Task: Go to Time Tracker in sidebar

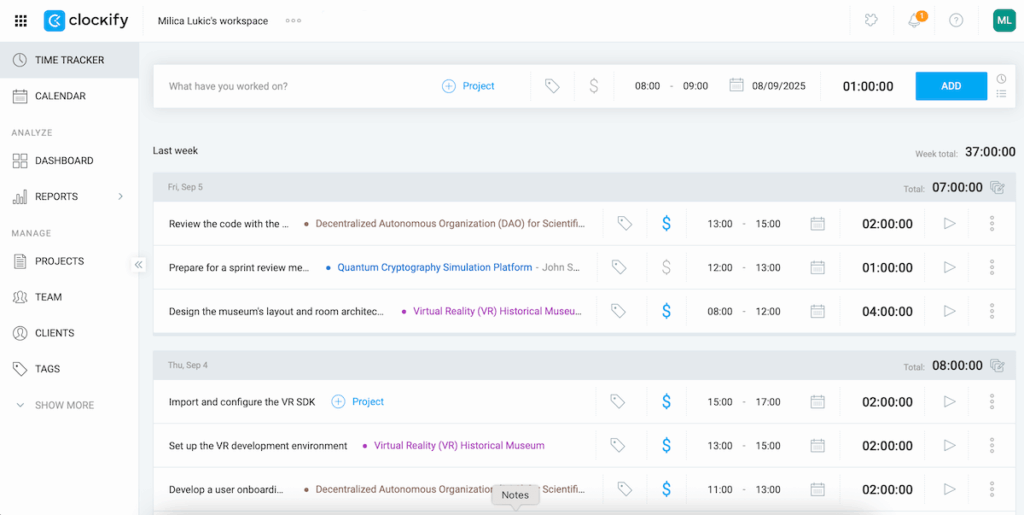Action: (x=69, y=60)
